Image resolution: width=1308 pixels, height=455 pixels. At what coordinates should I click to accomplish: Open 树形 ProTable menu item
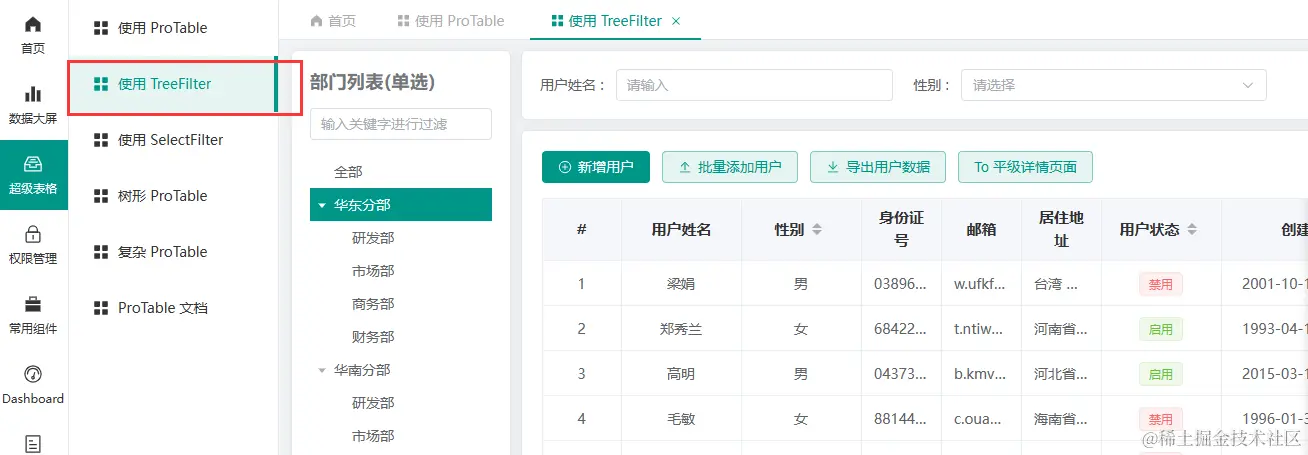[x=173, y=196]
